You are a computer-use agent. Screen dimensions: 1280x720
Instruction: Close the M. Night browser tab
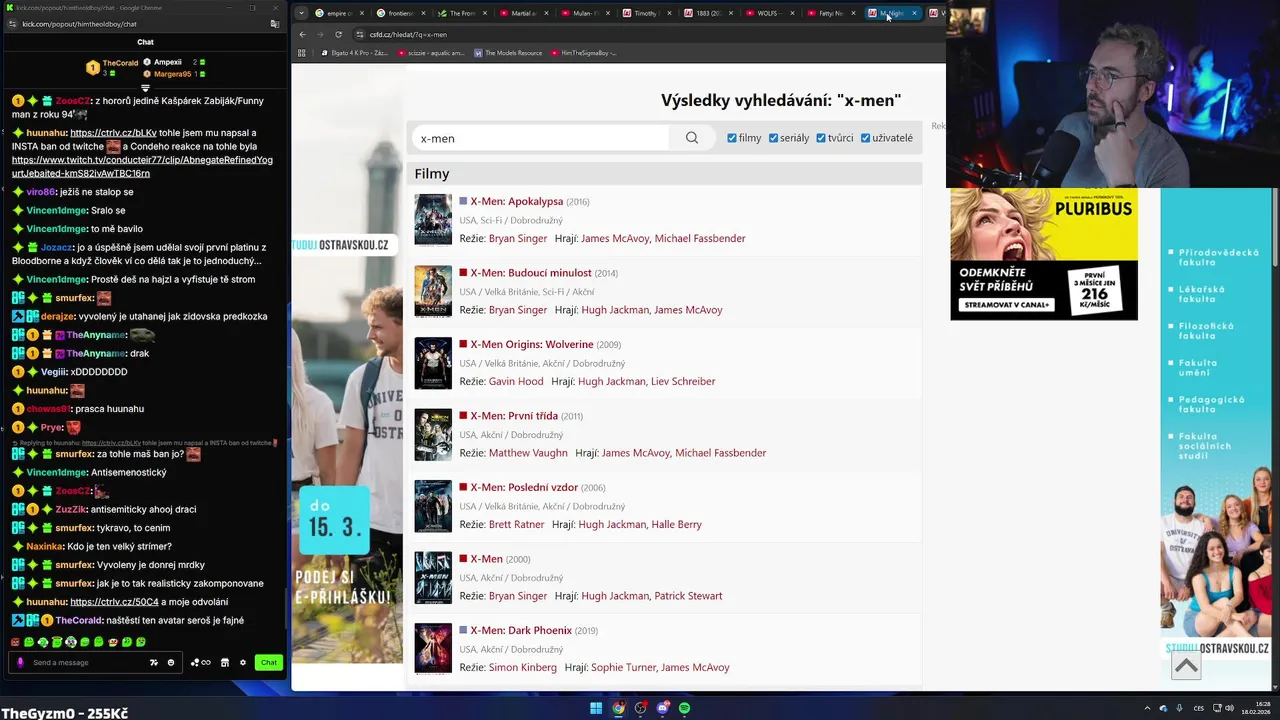(x=914, y=13)
